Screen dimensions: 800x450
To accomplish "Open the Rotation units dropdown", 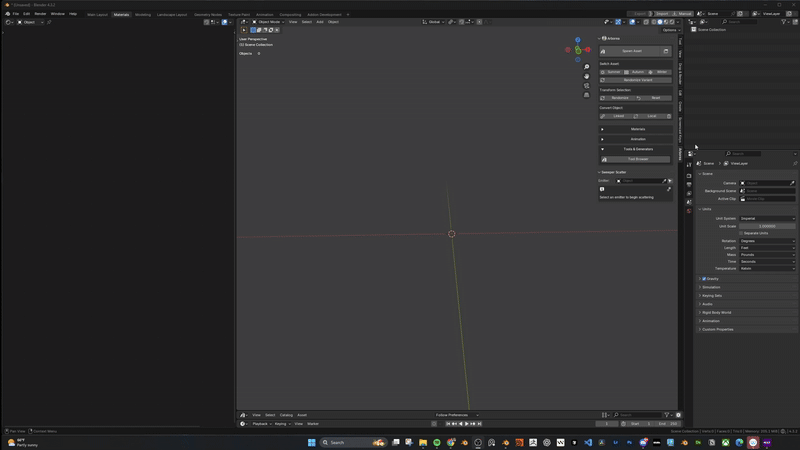I will click(x=767, y=241).
